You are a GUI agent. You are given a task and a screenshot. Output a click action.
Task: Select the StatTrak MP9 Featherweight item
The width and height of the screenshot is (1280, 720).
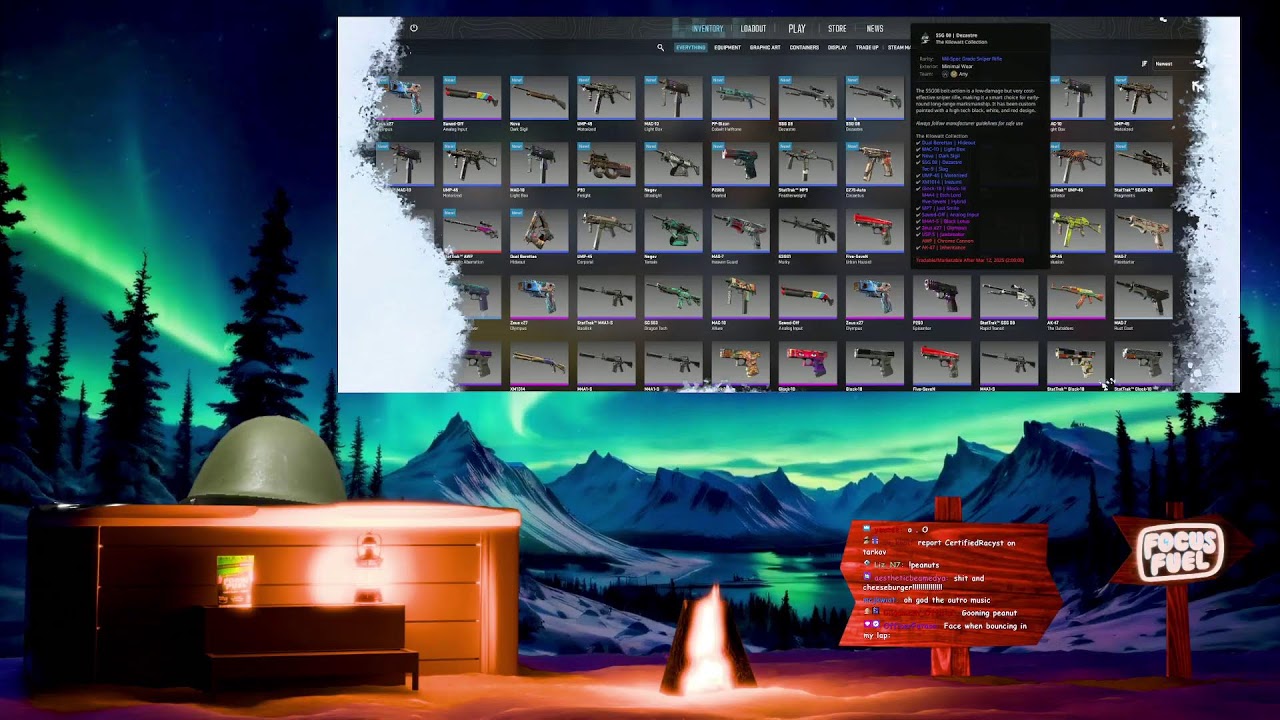(807, 170)
